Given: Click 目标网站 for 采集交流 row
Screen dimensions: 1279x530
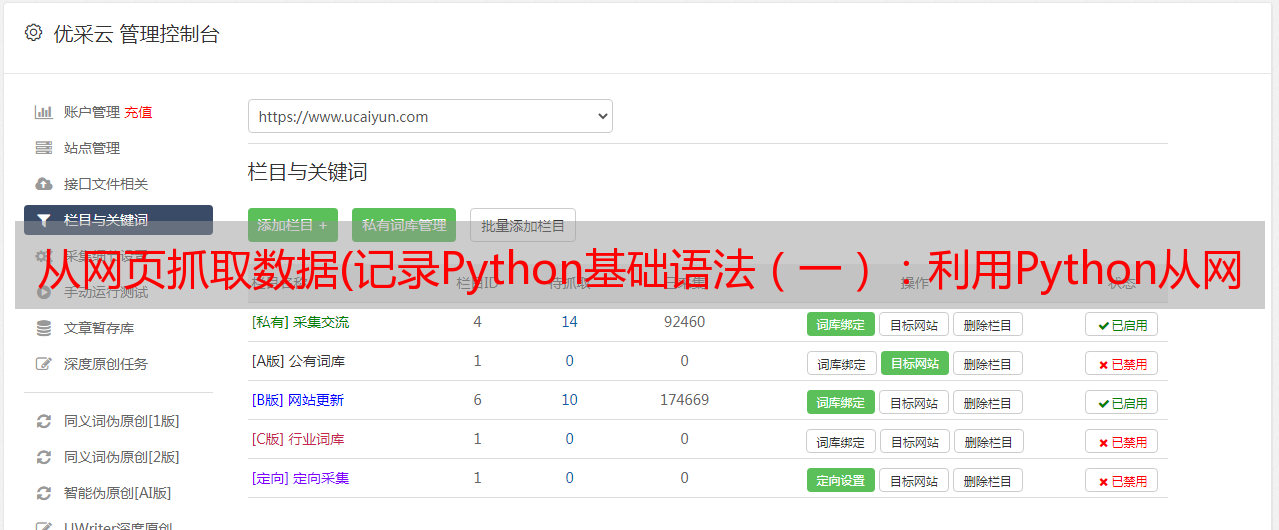Looking at the screenshot, I should click(x=914, y=324).
